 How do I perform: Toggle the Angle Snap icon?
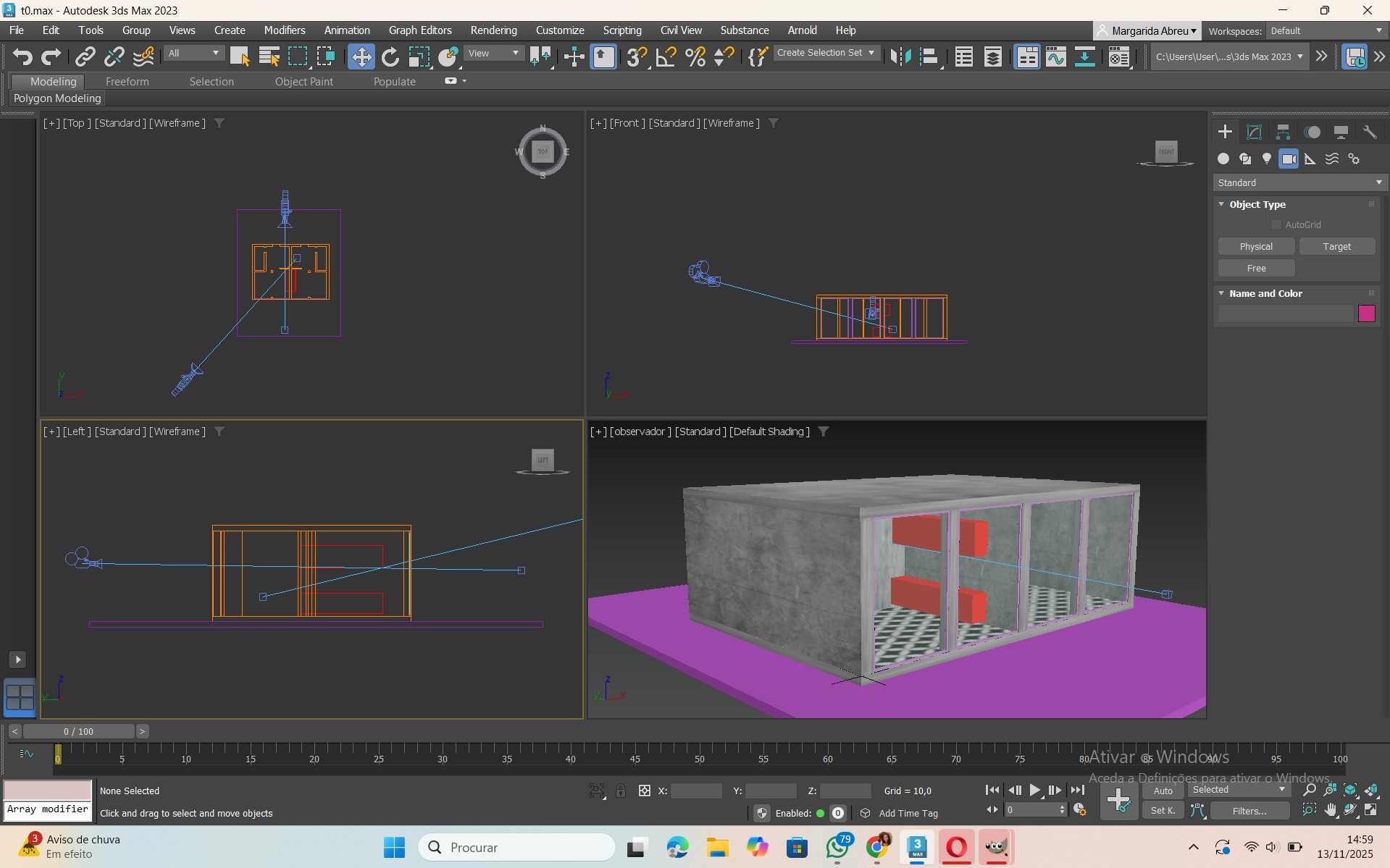point(666,56)
